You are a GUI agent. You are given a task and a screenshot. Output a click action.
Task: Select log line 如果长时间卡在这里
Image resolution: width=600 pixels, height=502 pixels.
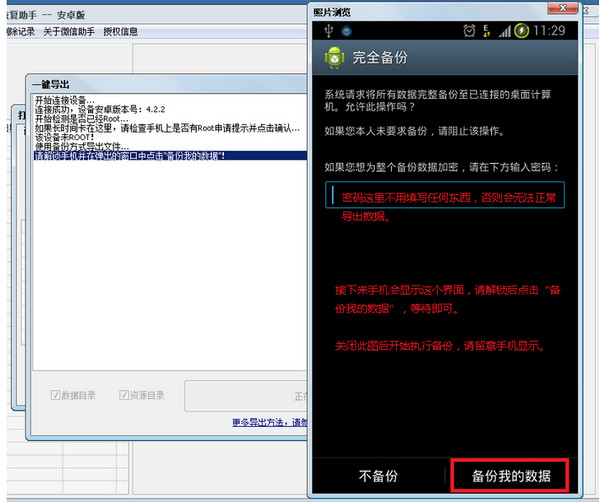[167, 128]
